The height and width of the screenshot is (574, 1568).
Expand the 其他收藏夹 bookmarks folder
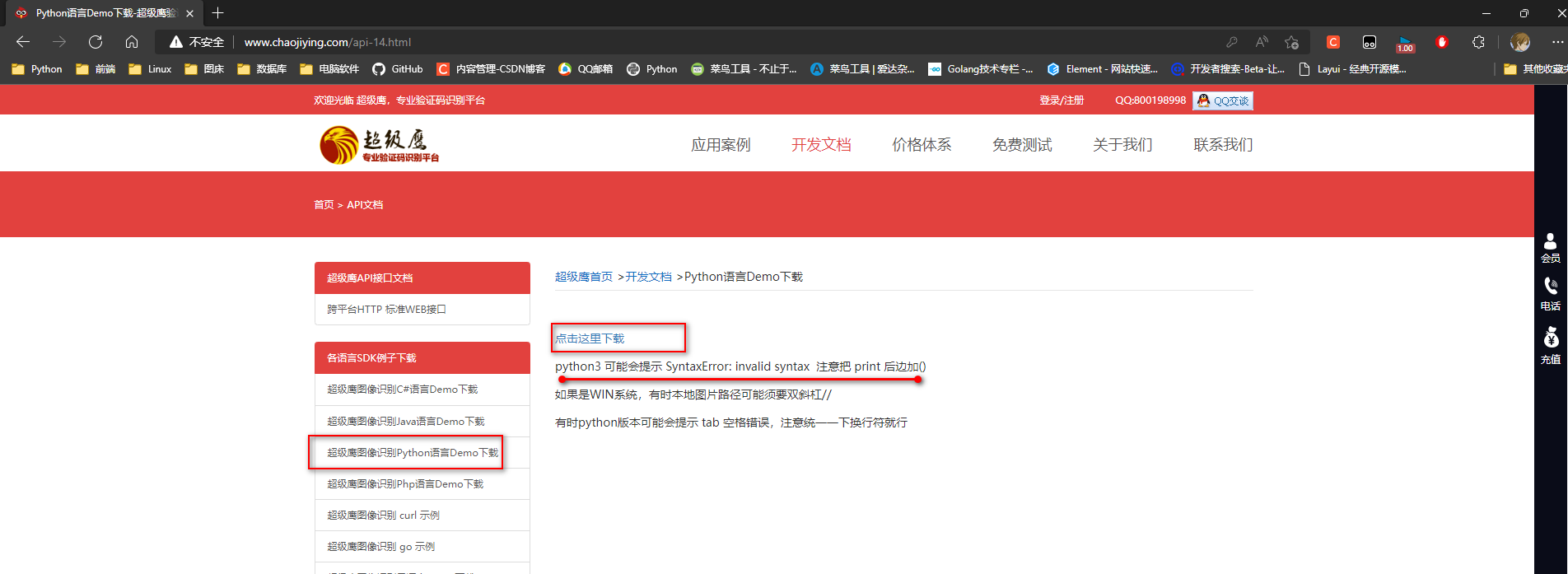coord(1535,69)
